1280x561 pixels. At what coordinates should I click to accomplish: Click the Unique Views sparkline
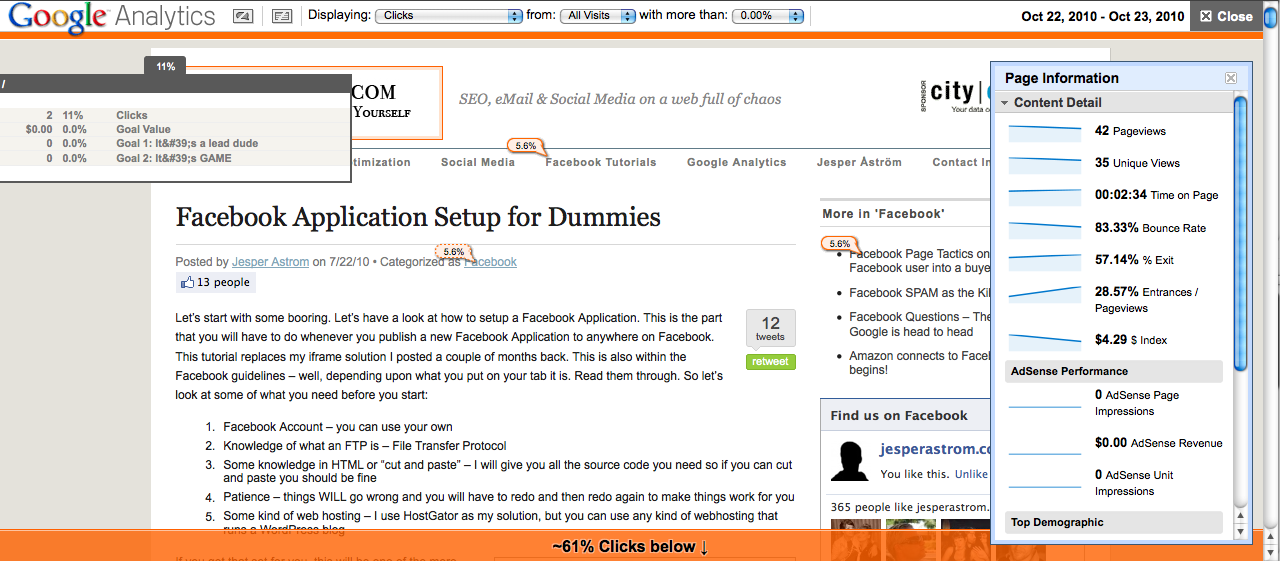click(x=1045, y=163)
